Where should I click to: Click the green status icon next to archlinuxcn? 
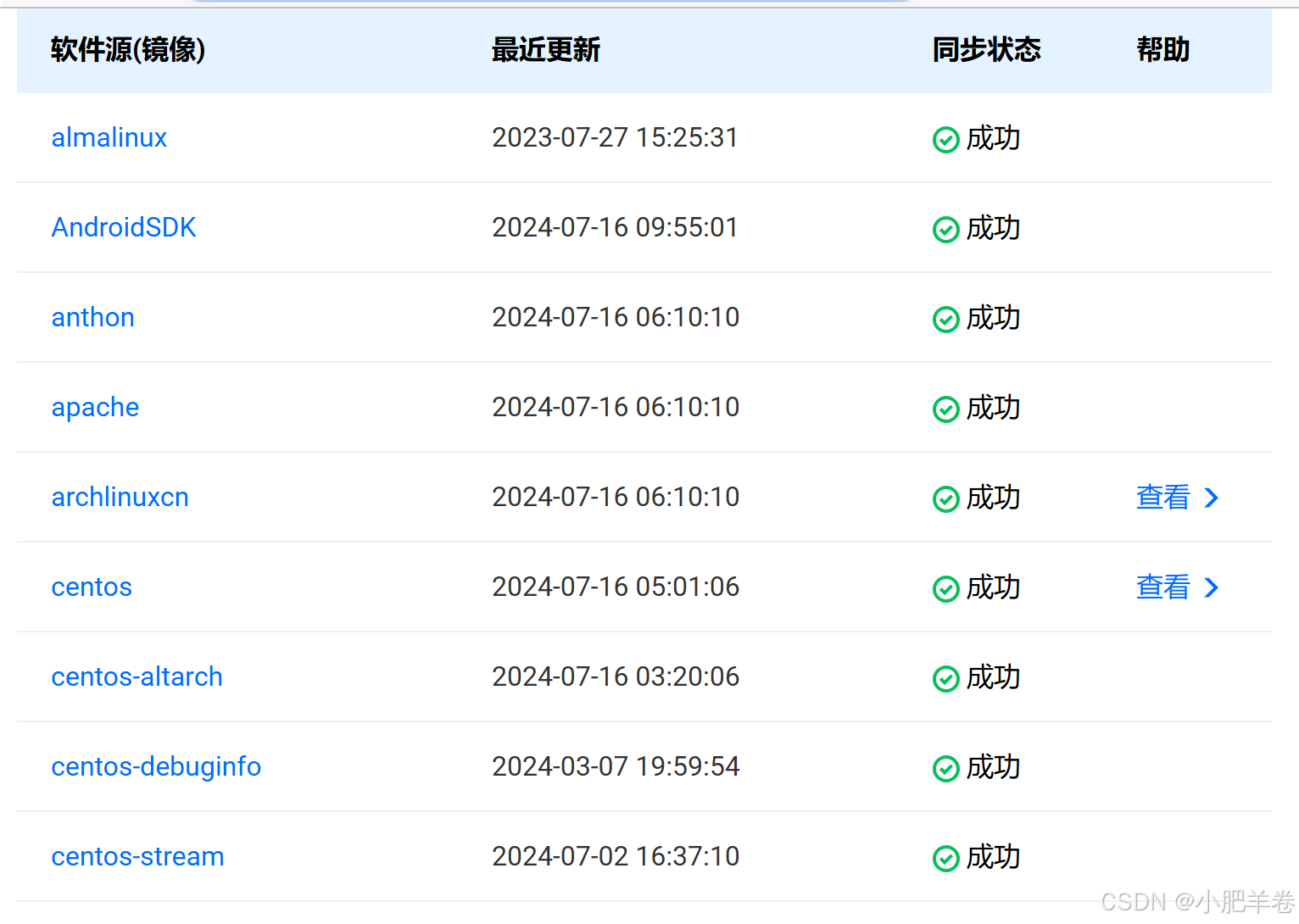(x=945, y=499)
